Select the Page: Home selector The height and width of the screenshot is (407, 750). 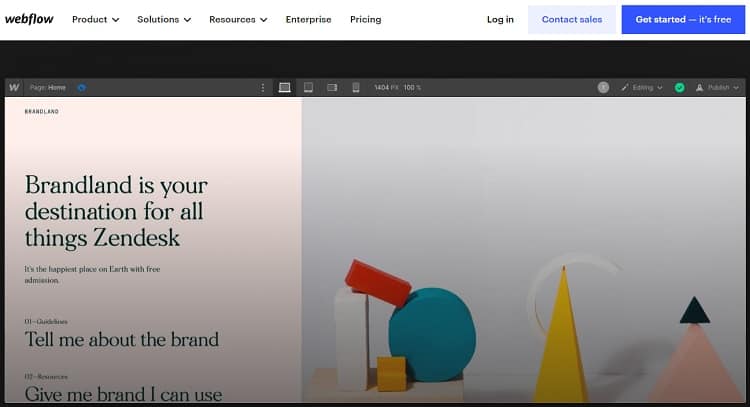coord(47,88)
